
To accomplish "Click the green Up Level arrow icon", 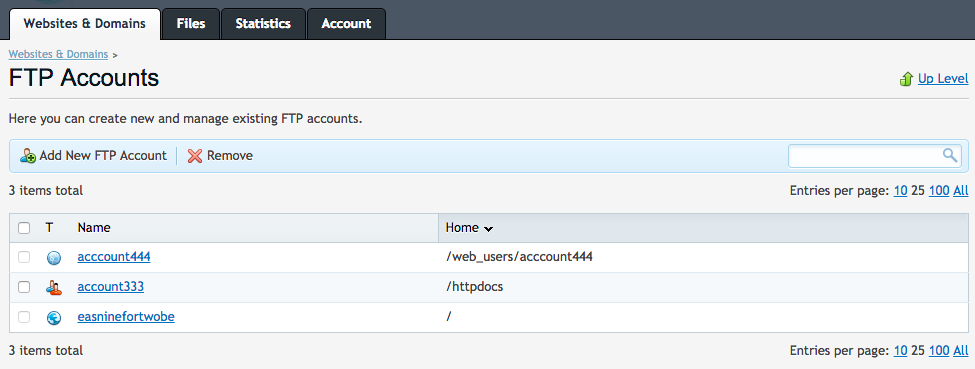I will [x=907, y=79].
